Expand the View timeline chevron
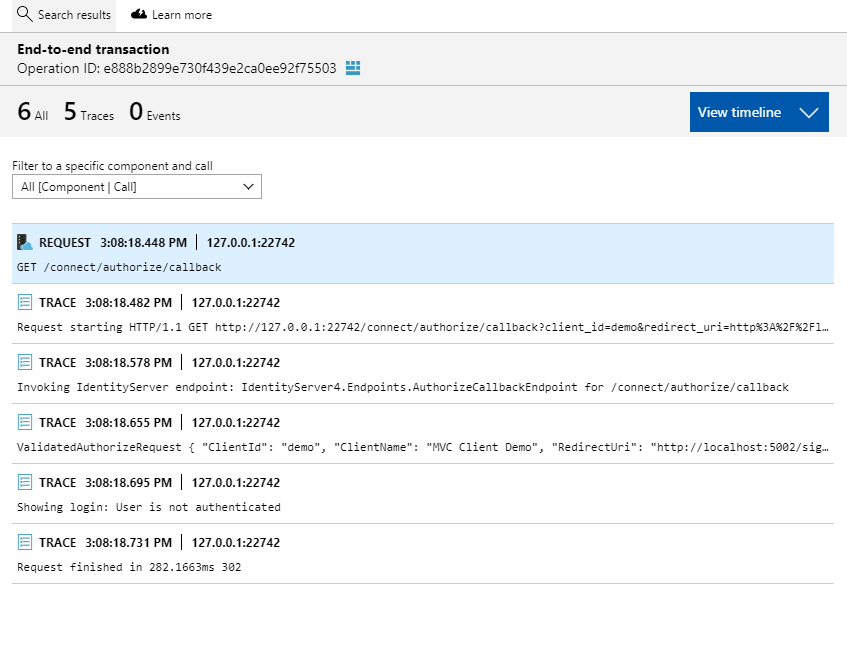This screenshot has width=847, height=666. point(810,112)
